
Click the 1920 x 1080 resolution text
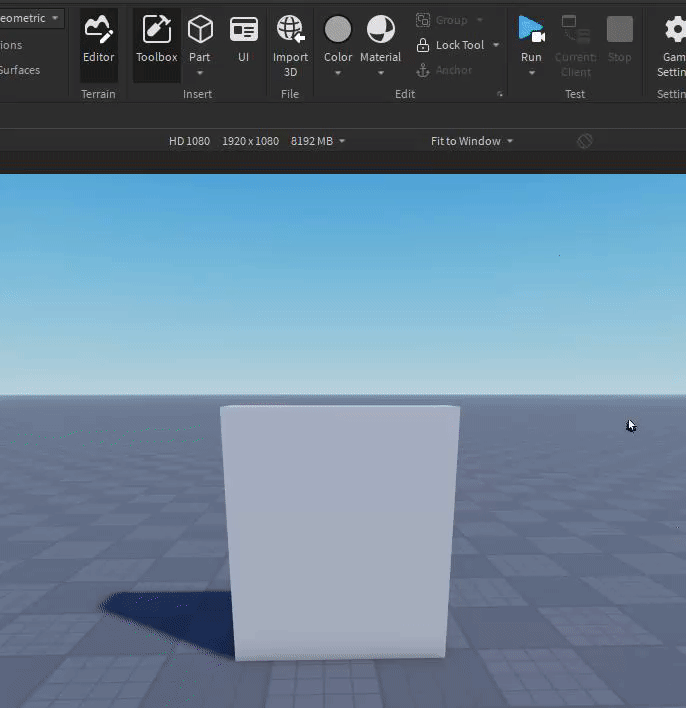[x=250, y=141]
